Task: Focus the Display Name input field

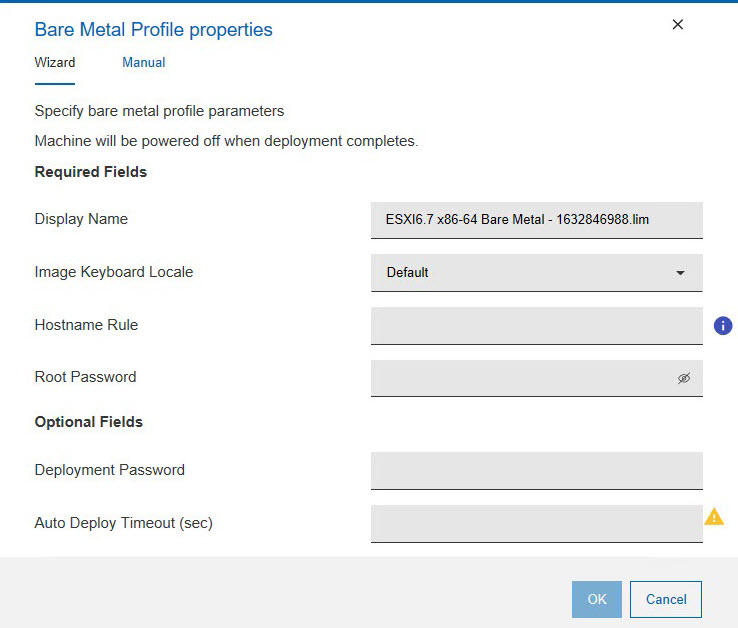Action: click(x=536, y=219)
